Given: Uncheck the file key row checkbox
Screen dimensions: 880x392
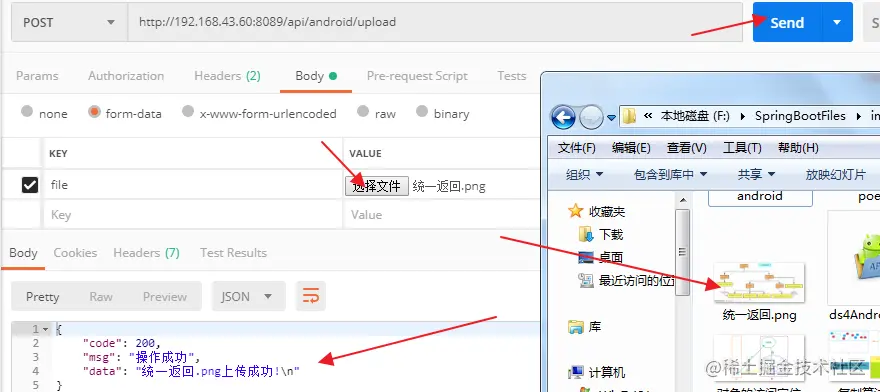Looking at the screenshot, I should 30,185.
